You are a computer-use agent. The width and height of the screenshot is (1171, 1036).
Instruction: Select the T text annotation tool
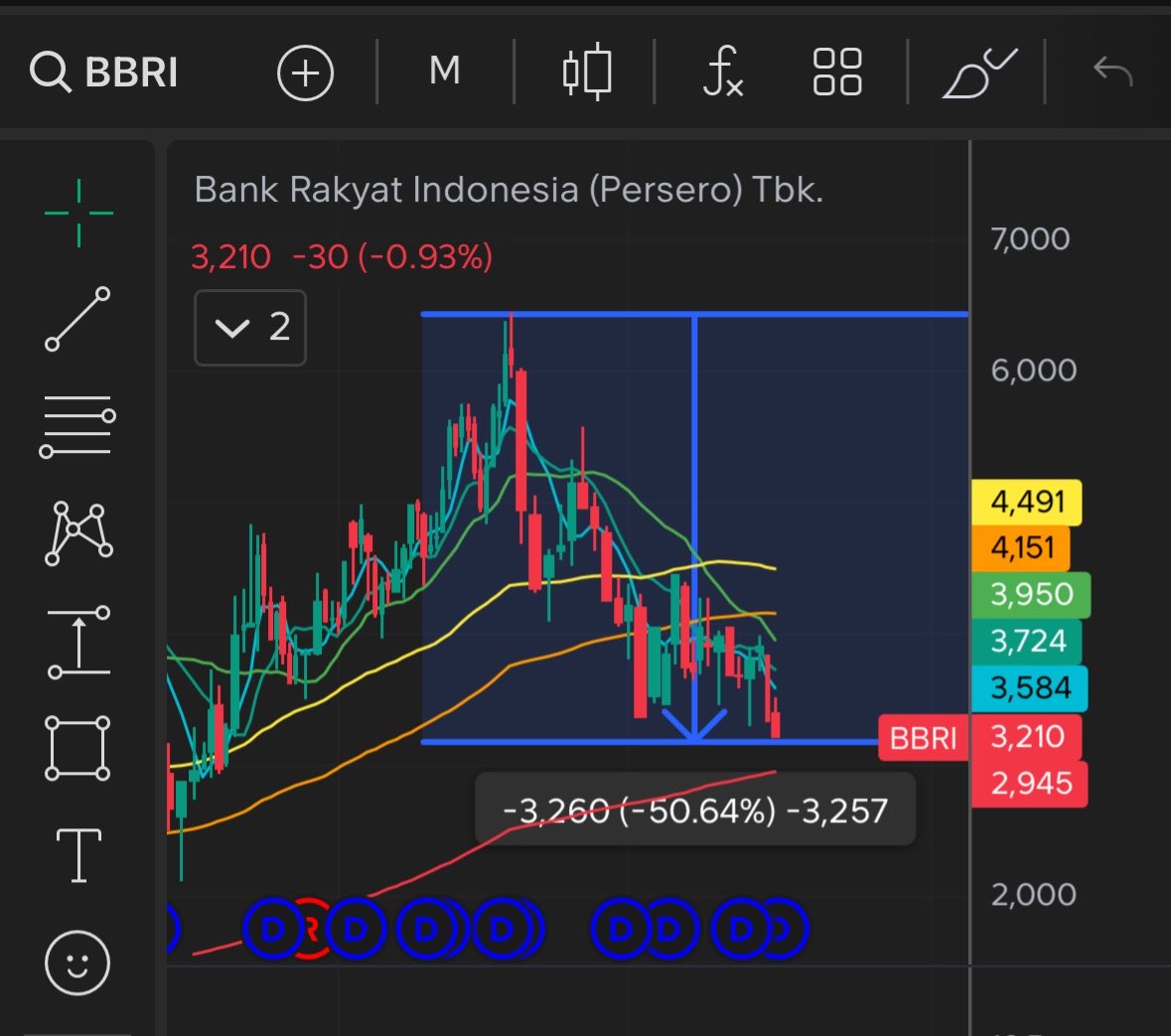click(78, 855)
